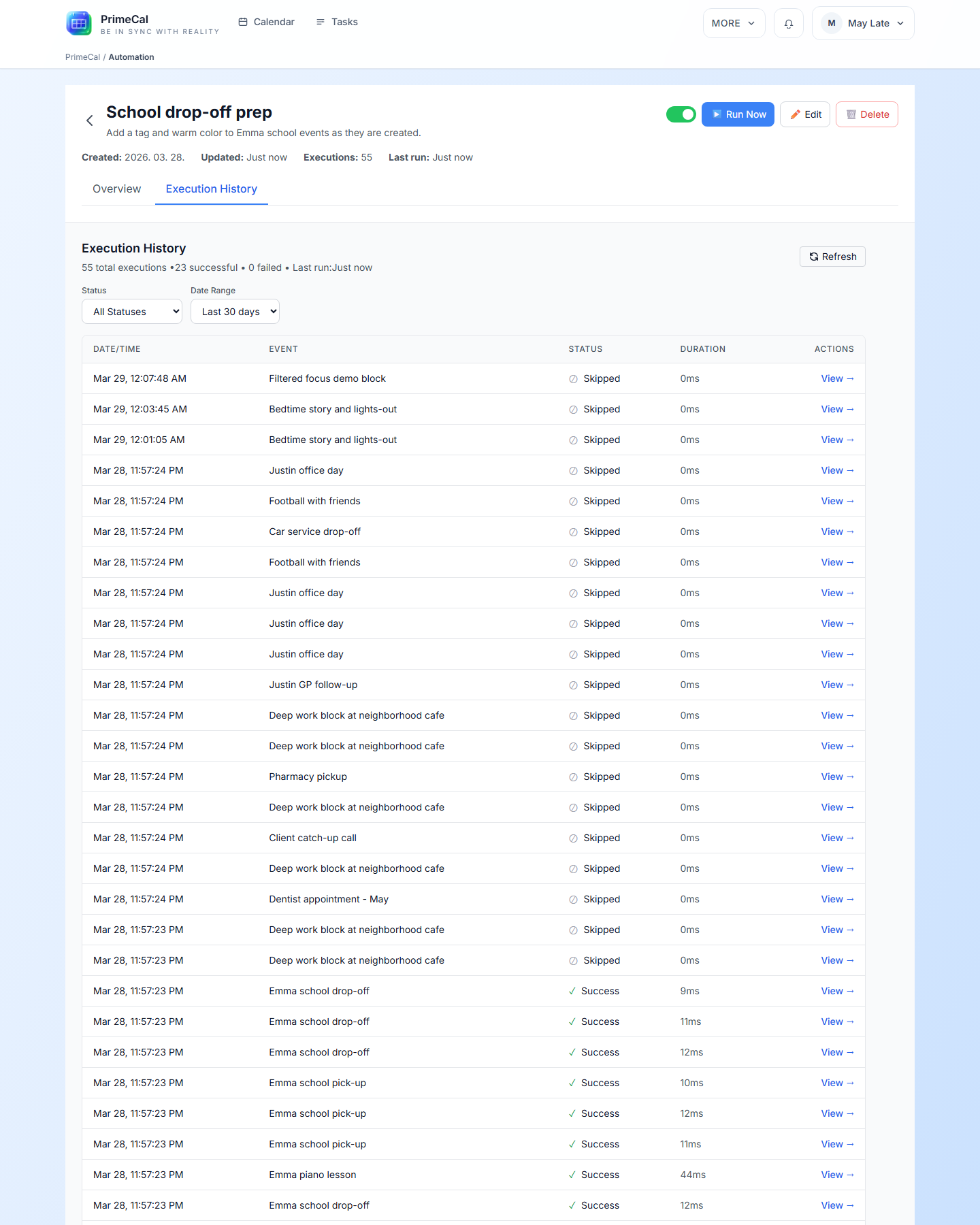Delete automation using trash button
The image size is (980, 1225).
point(867,114)
